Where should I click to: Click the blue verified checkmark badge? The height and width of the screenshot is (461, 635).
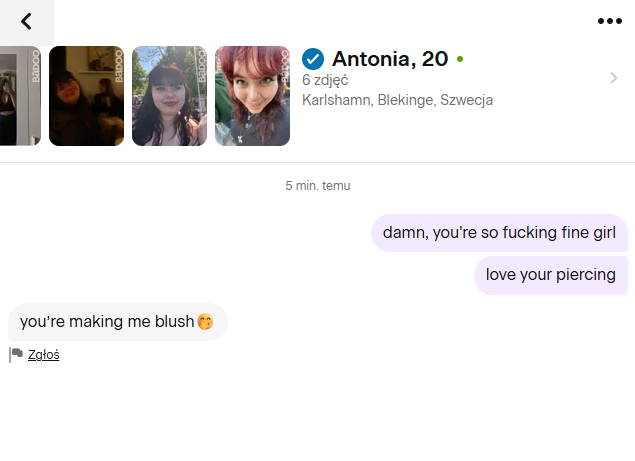tap(313, 59)
